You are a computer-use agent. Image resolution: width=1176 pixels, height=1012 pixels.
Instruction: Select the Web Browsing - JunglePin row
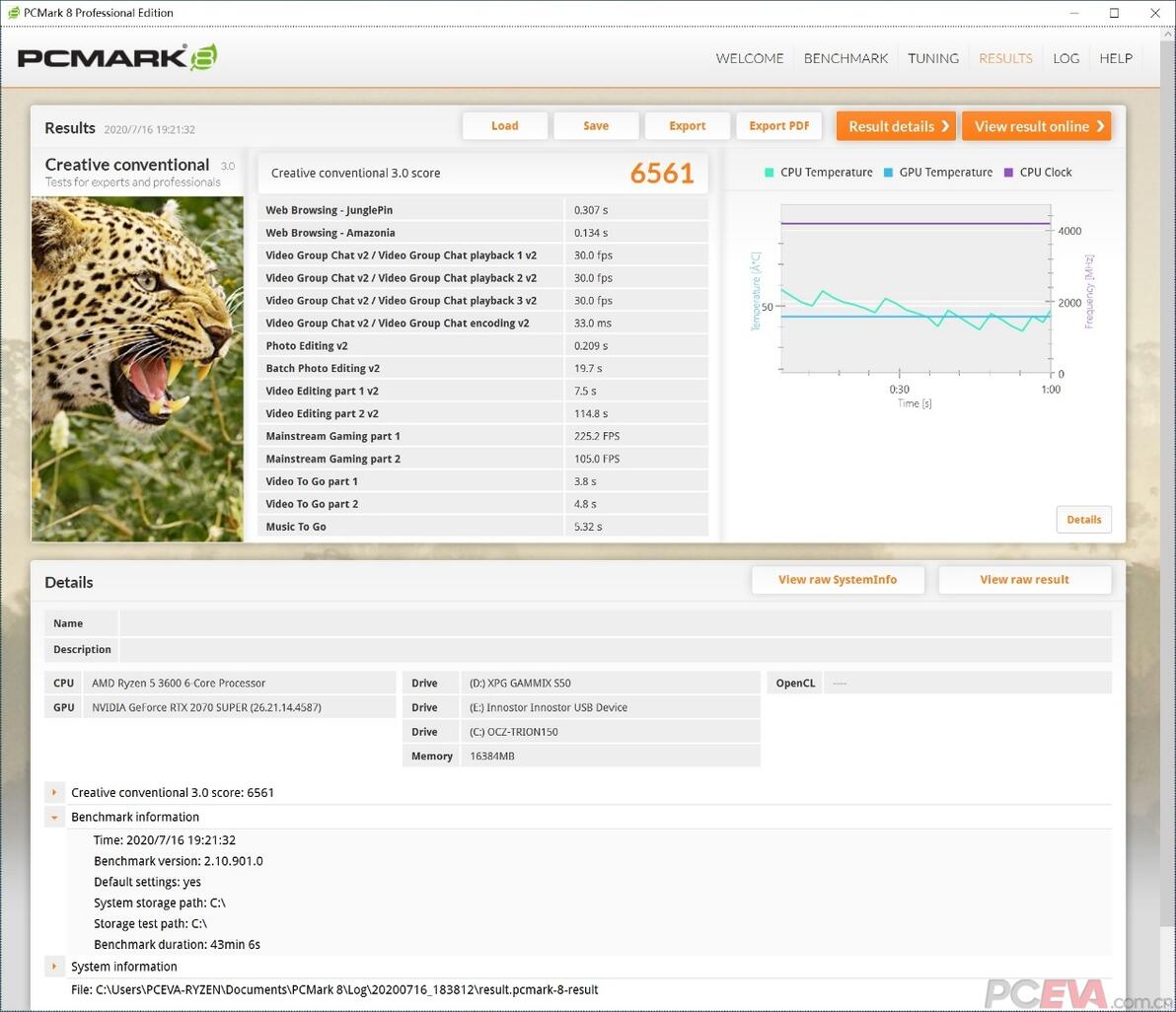[x=483, y=210]
